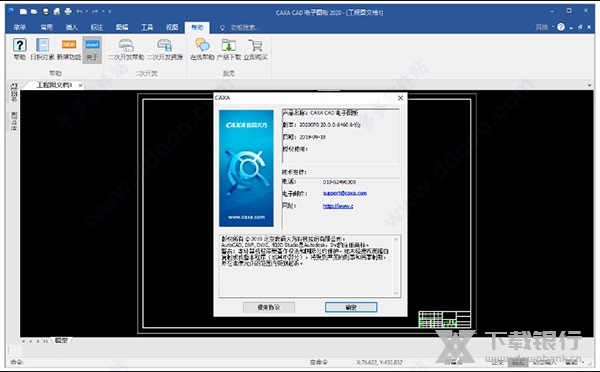The width and height of the screenshot is (600, 372).
Task: Close the engineering document 1 tab
Action: pos(80,85)
